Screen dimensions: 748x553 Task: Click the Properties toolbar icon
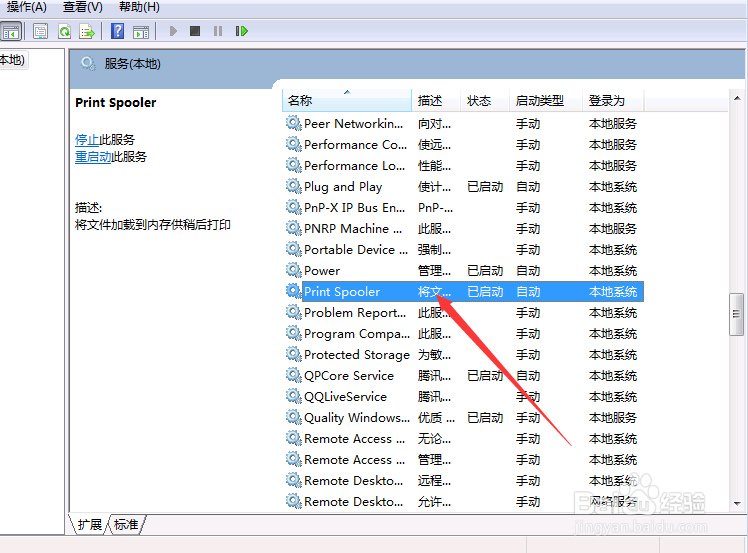(41, 31)
